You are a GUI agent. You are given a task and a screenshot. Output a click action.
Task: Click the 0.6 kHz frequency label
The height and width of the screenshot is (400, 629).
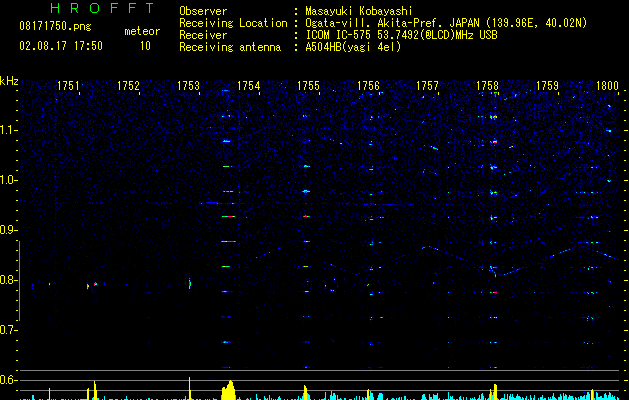click(8, 380)
